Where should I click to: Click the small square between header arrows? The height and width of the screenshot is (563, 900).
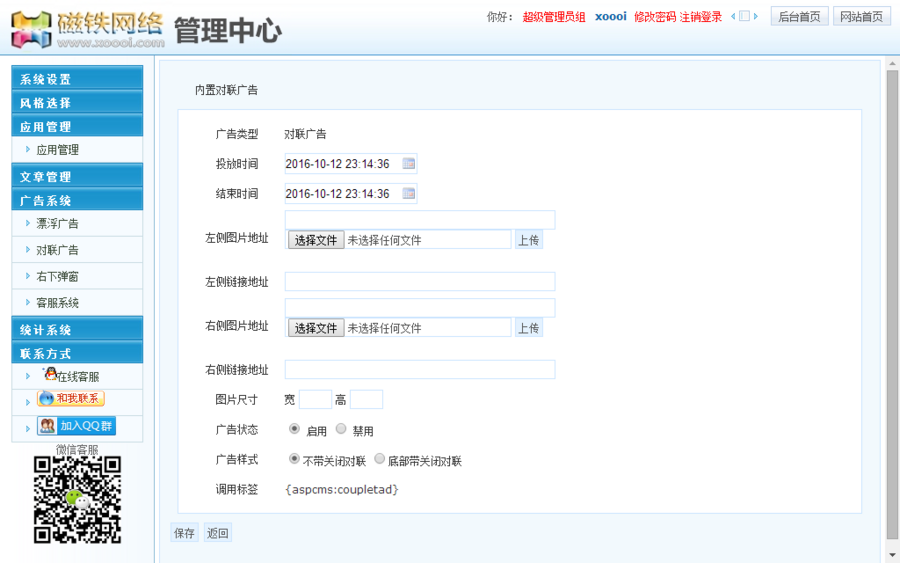click(x=744, y=16)
